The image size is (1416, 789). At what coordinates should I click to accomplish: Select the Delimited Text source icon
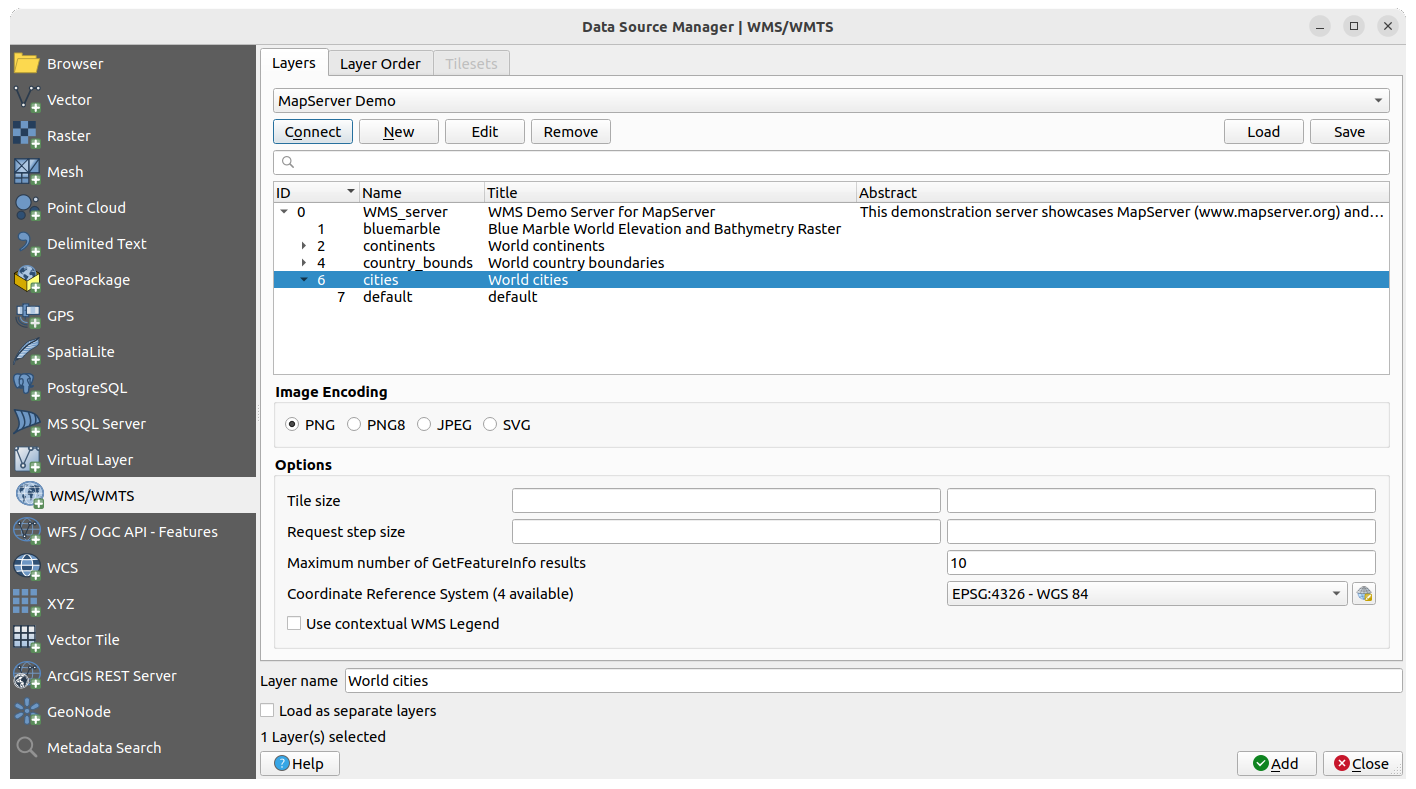[27, 244]
